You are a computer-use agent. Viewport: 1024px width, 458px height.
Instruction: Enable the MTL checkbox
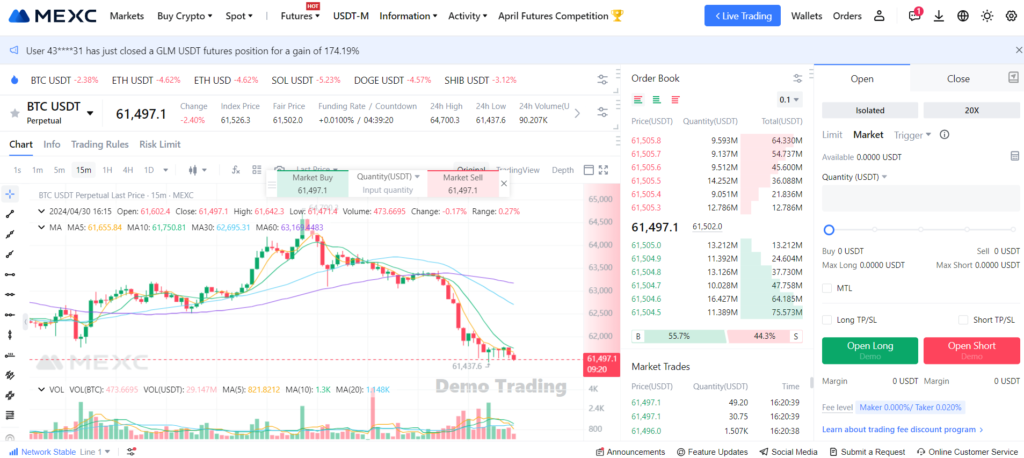(x=827, y=288)
